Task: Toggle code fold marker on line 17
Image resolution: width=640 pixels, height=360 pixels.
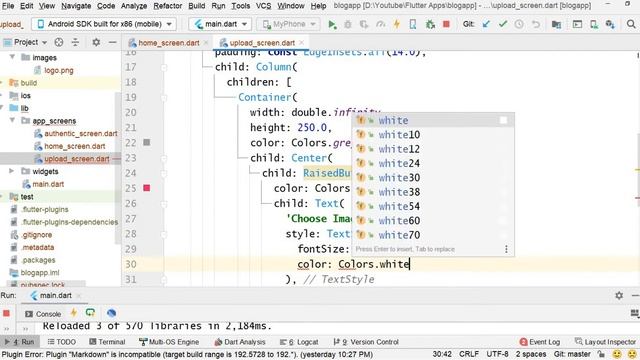Action: click(164, 67)
